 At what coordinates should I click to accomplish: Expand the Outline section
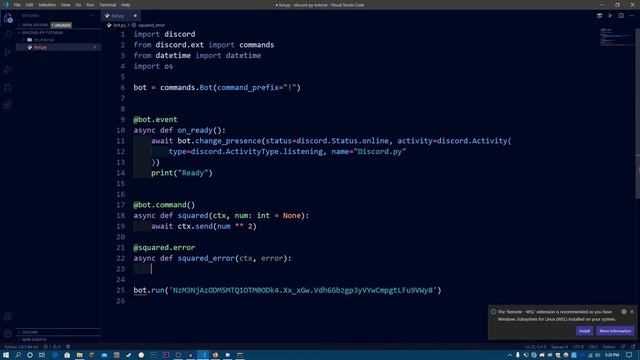[58, 332]
